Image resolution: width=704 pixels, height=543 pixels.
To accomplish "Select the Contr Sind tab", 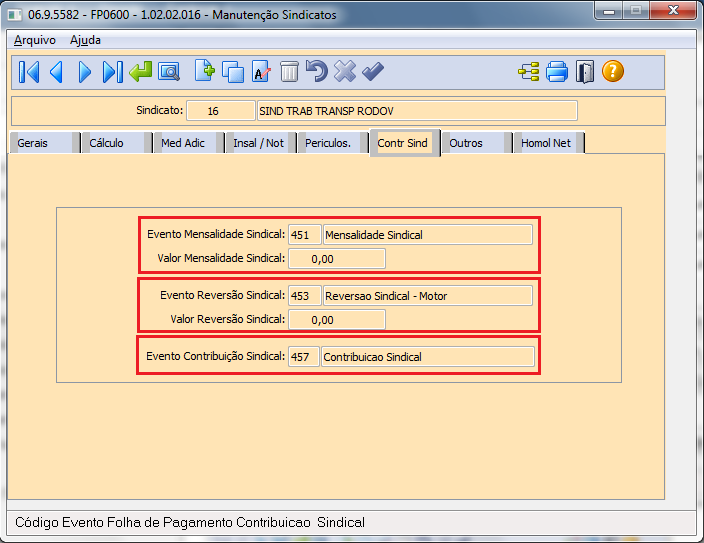I will (405, 143).
